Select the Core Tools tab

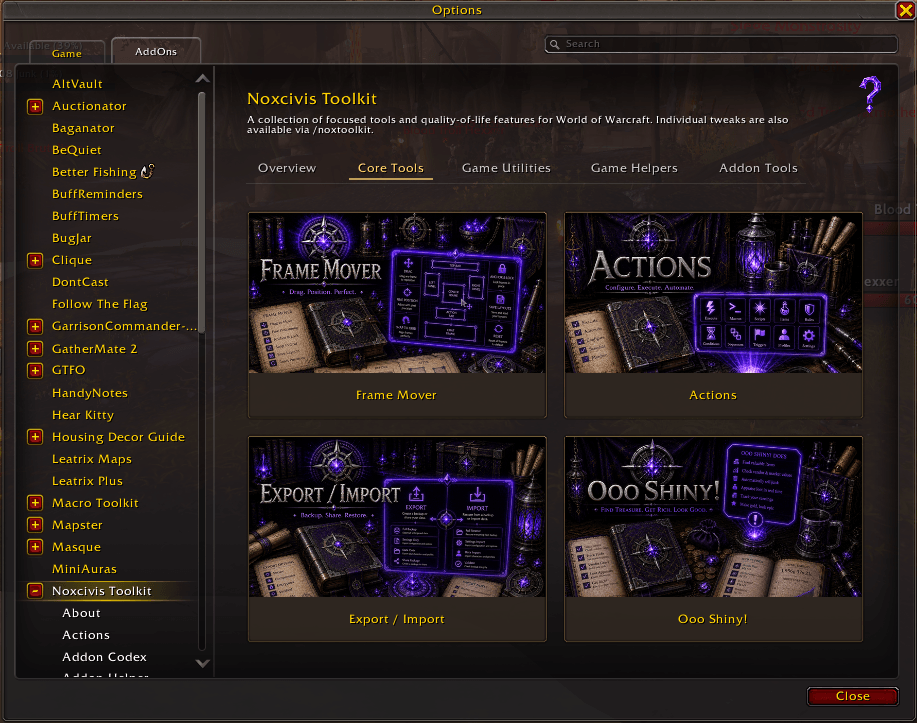[391, 168]
